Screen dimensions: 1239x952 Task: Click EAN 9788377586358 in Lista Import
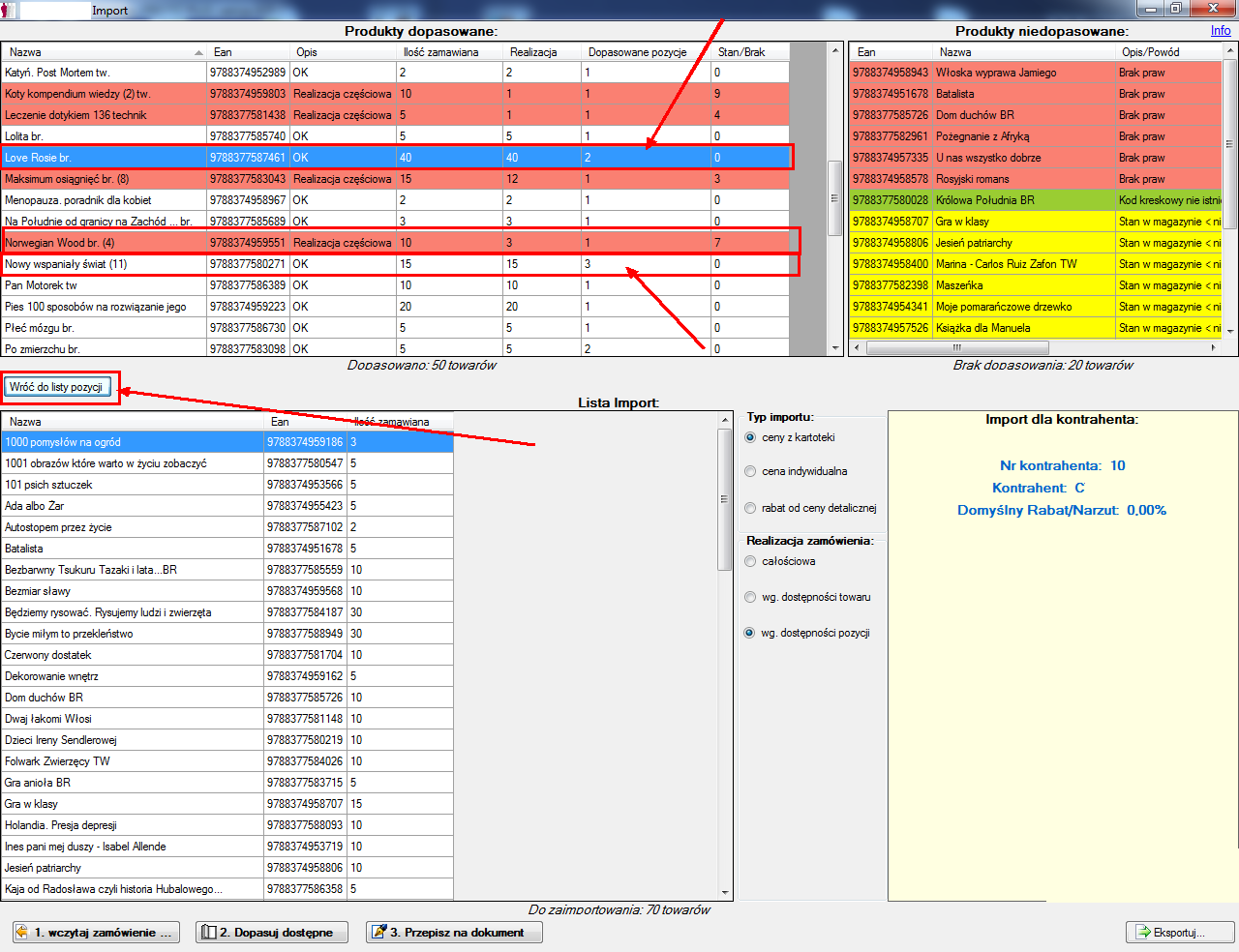[305, 889]
